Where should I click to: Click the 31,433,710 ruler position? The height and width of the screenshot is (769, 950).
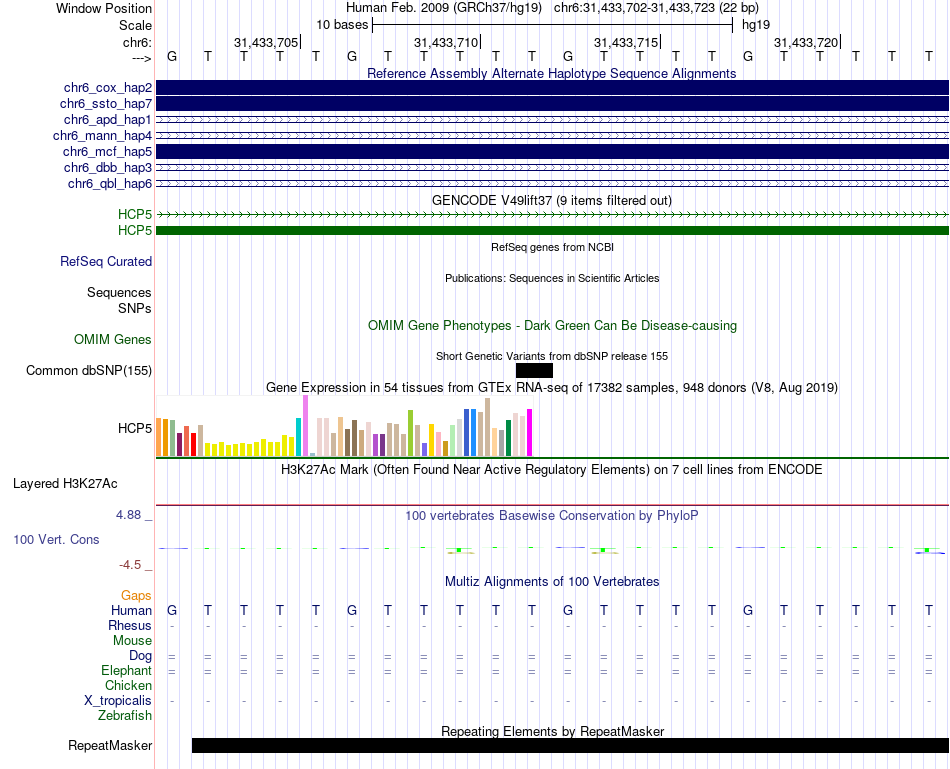coord(446,42)
